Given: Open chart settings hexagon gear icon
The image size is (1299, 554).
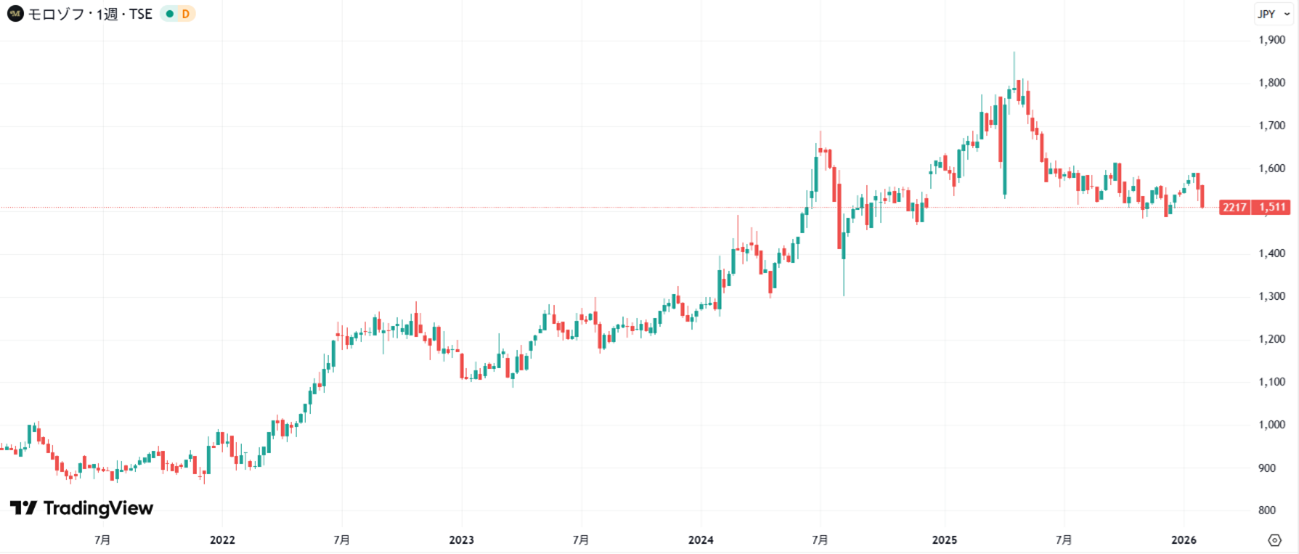Looking at the screenshot, I should click(1274, 540).
